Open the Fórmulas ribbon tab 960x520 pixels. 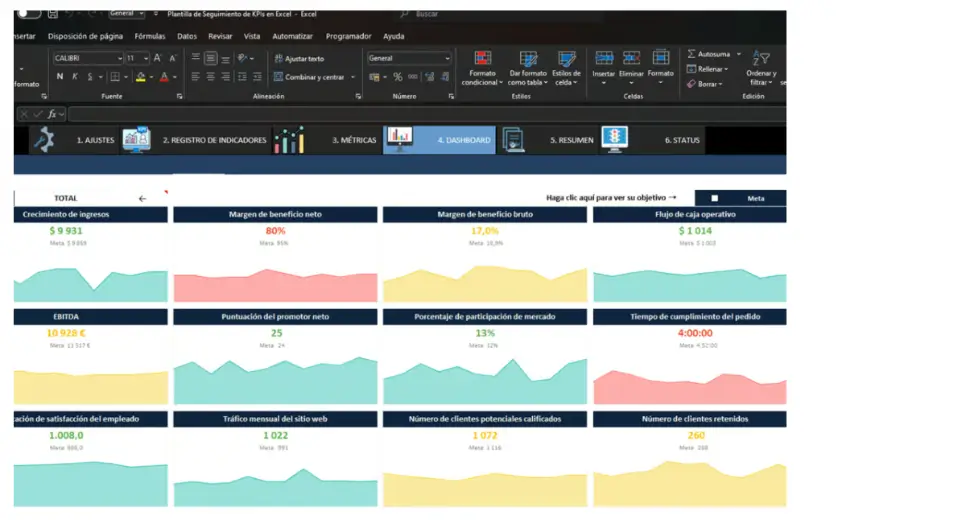(150, 36)
